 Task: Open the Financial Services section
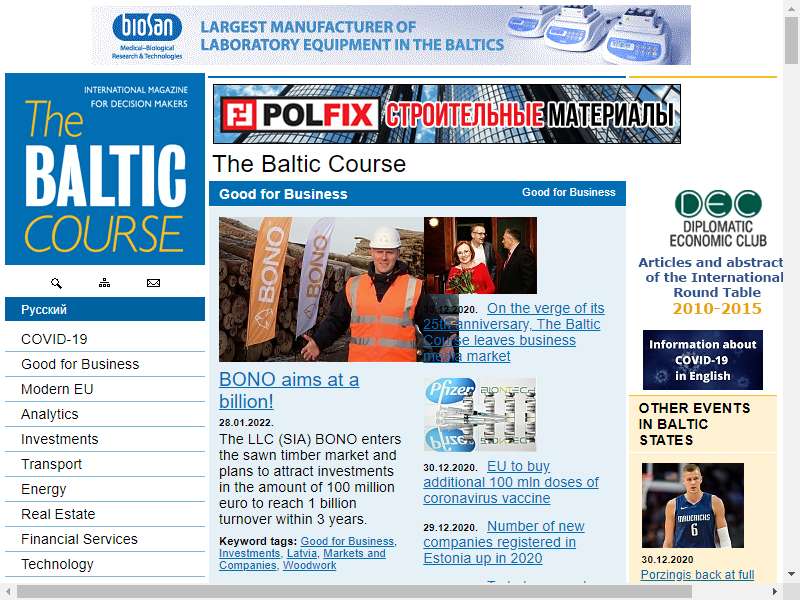105,539
